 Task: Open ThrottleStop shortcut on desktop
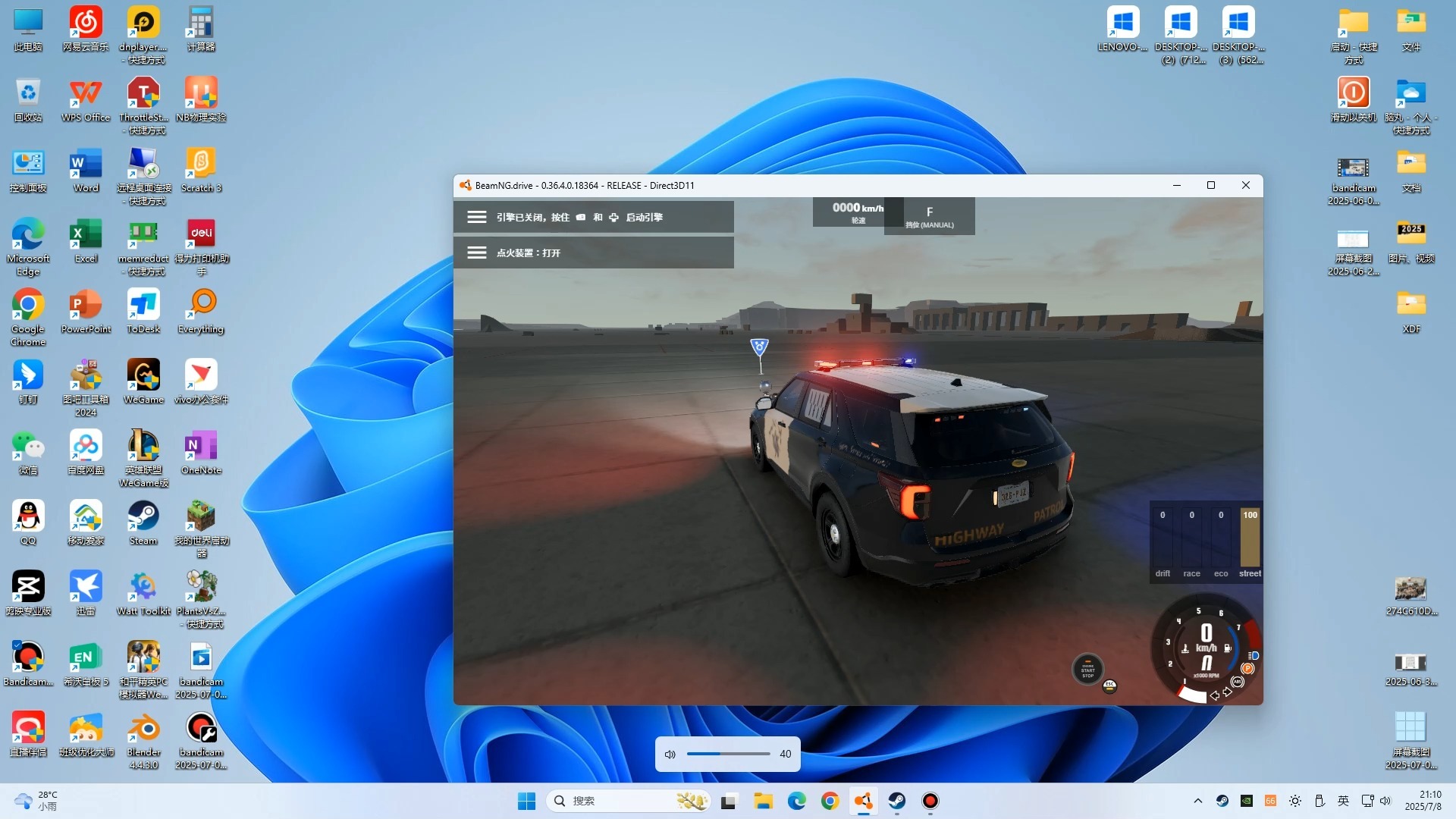click(x=143, y=105)
